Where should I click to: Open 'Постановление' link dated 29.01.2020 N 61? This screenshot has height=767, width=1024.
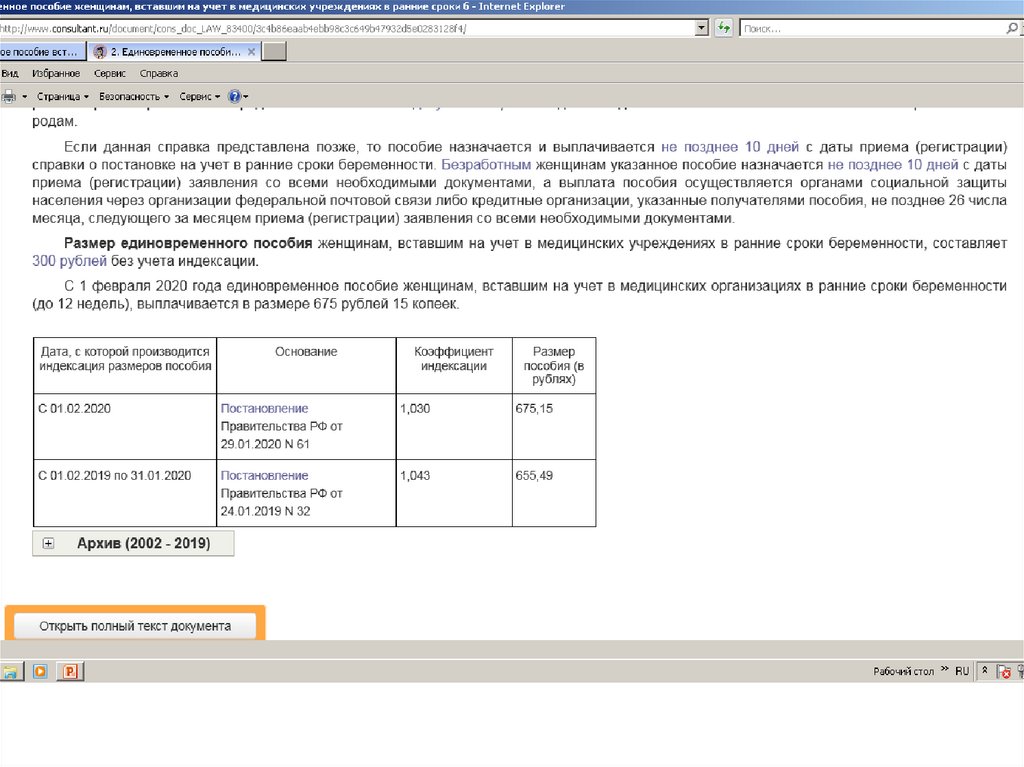click(264, 408)
